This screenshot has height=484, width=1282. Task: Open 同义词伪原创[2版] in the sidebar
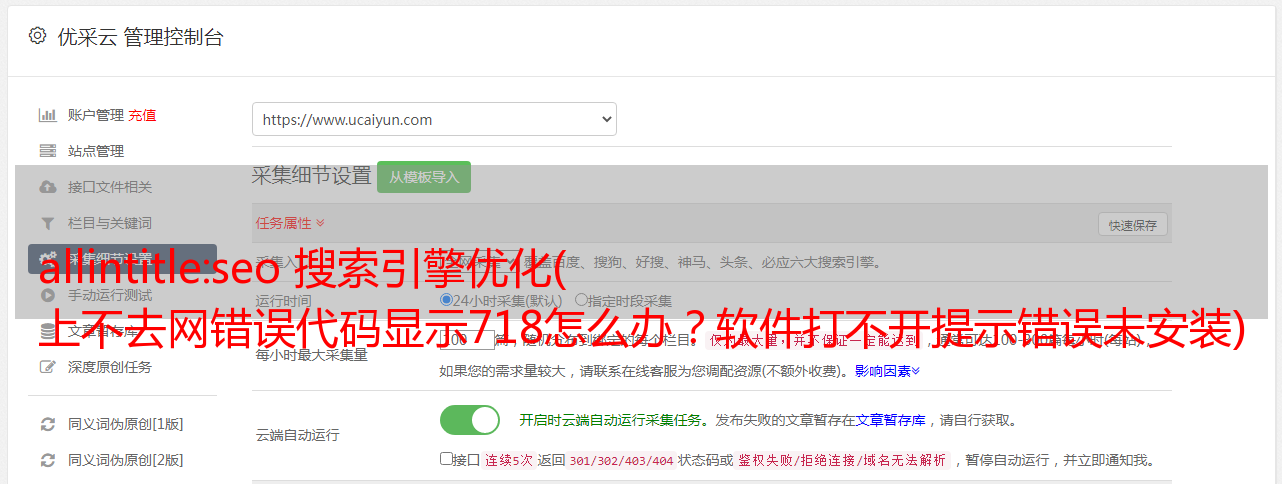[x=126, y=460]
